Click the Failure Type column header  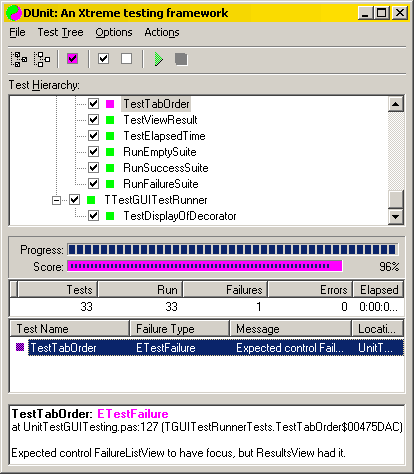click(x=179, y=329)
